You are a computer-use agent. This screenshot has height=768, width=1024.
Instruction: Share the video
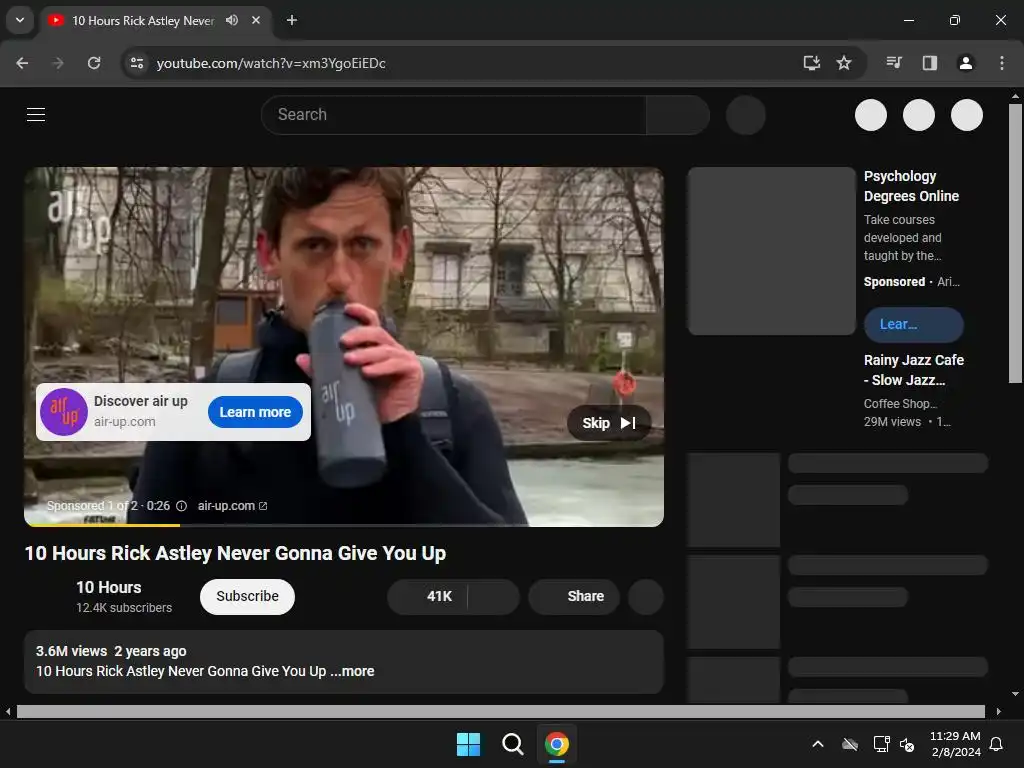[x=574, y=596]
